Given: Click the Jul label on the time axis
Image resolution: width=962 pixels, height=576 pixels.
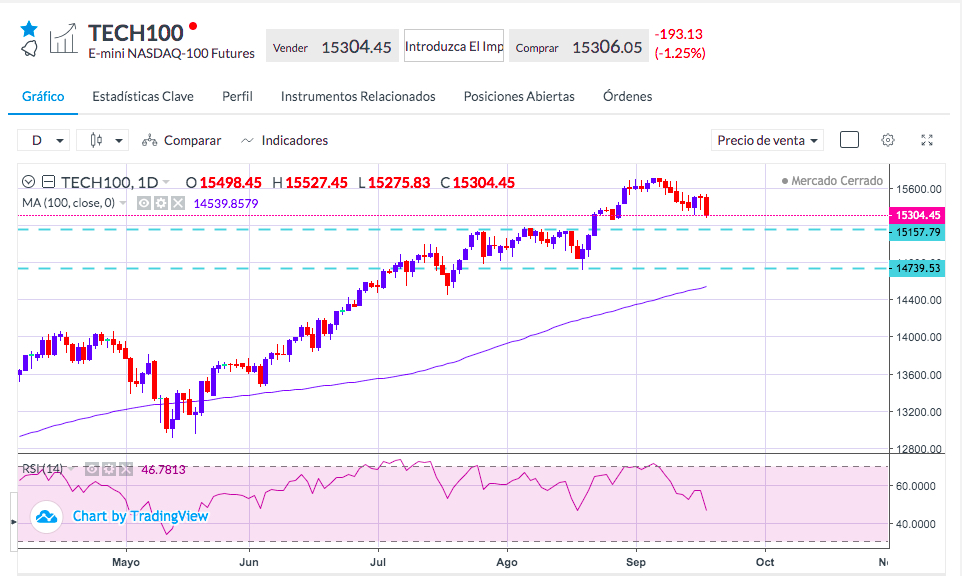Looking at the screenshot, I should [x=378, y=562].
